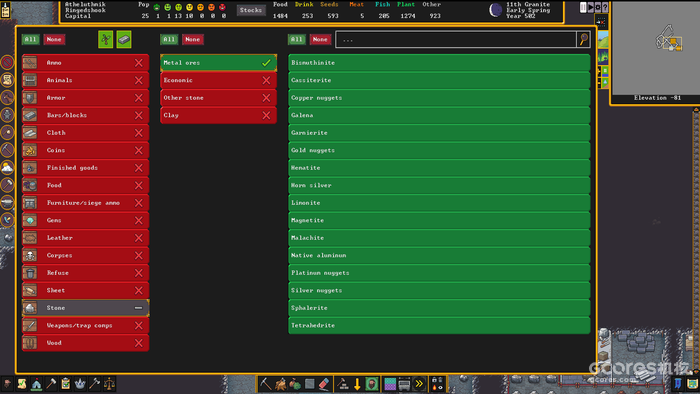
Task: Click None button above main categories
Action: [x=54, y=39]
